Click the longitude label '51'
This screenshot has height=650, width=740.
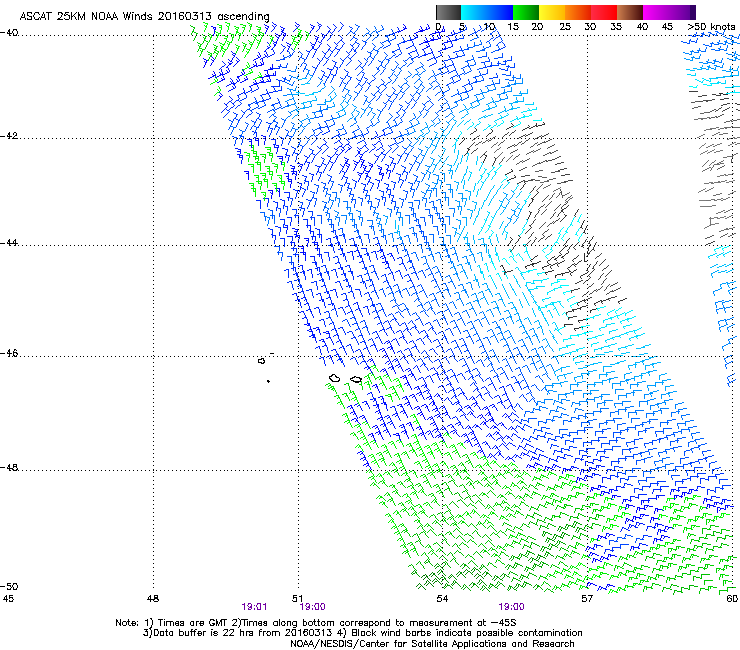297,599
